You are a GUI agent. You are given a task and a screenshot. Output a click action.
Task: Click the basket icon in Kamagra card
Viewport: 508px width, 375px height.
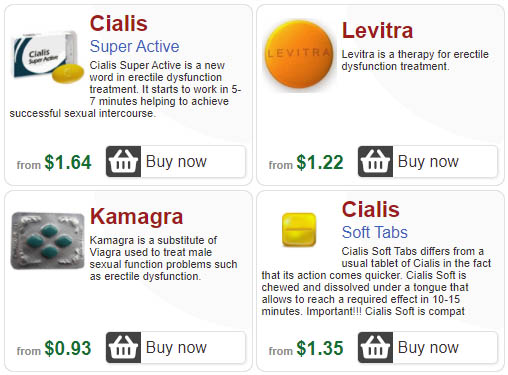[x=123, y=347]
